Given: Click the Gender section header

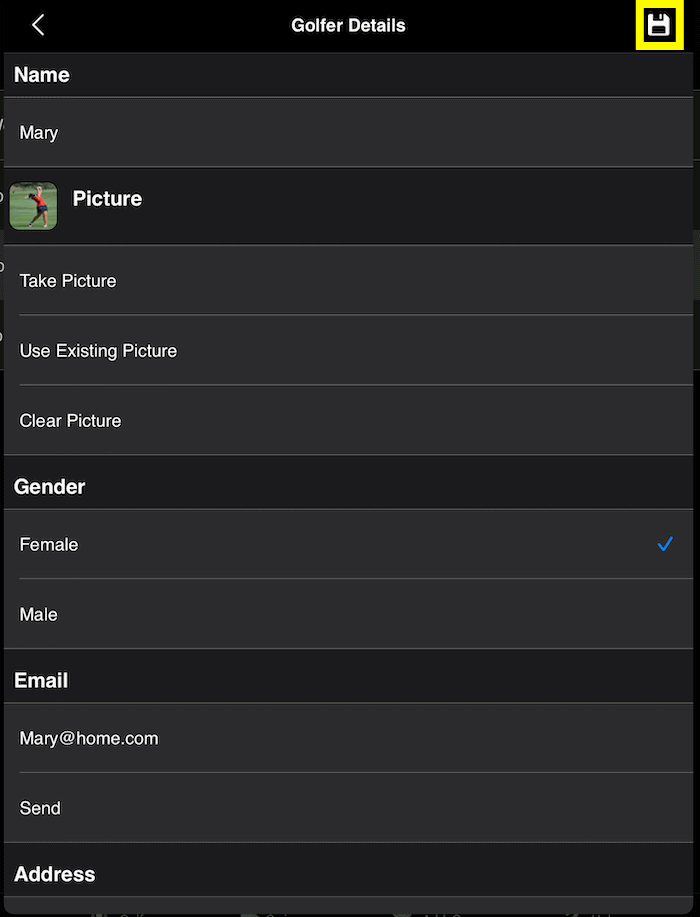Looking at the screenshot, I should pyautogui.click(x=49, y=487).
